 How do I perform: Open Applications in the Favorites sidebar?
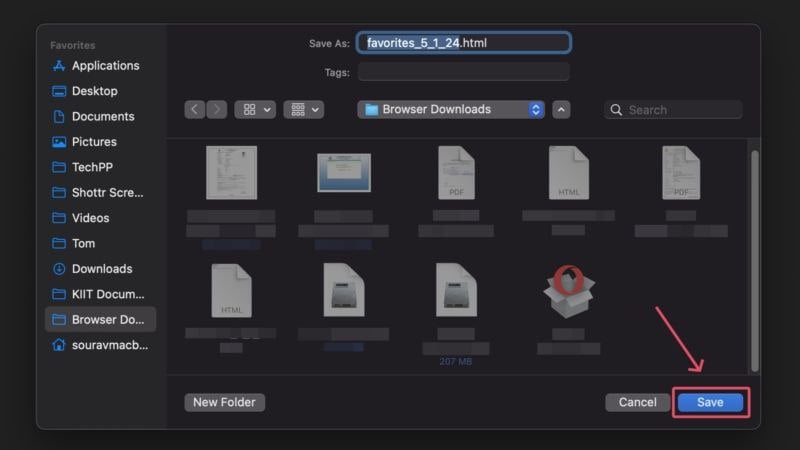click(x=100, y=66)
